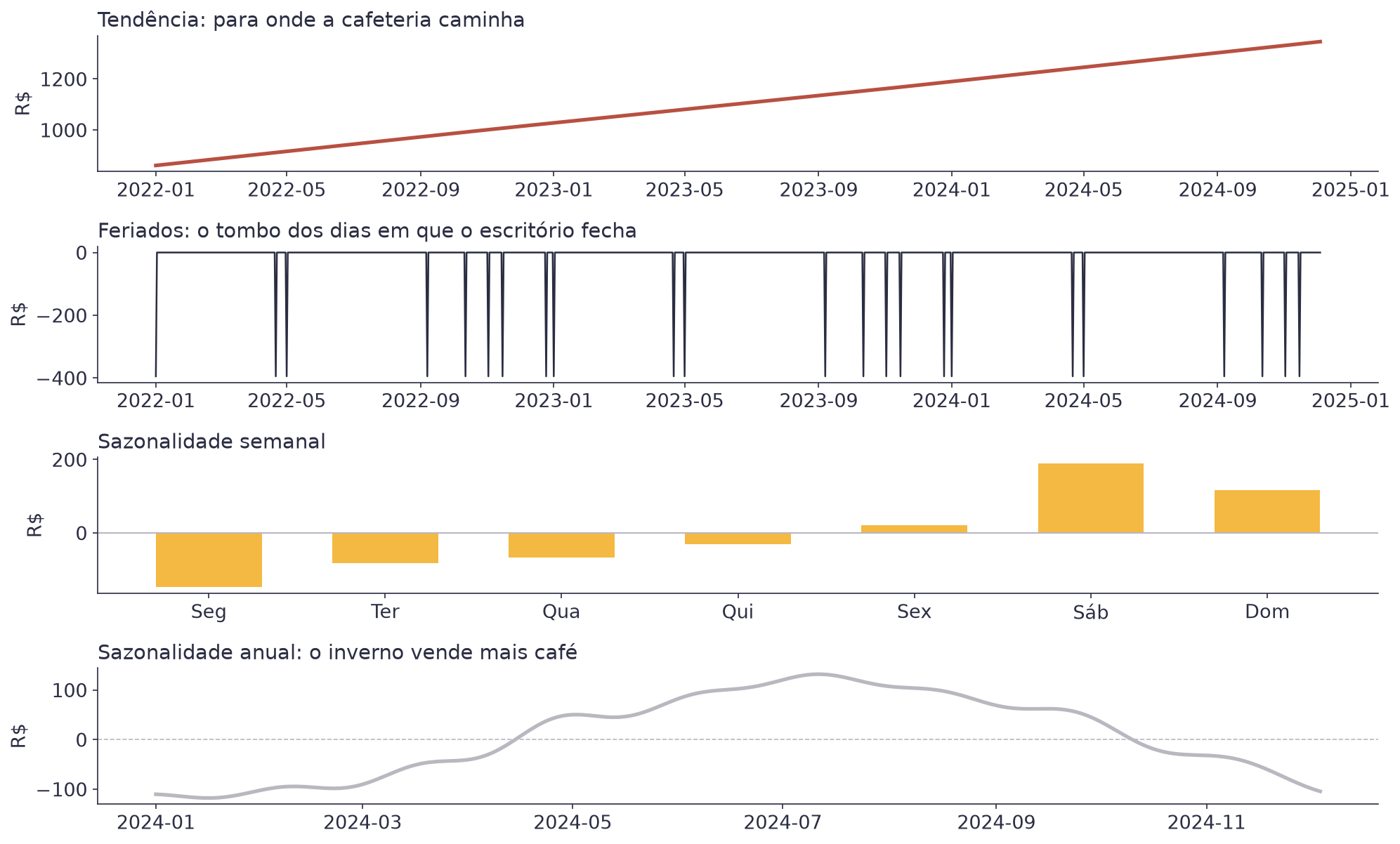Viewport: 1400px width, 844px height.
Task: Click the 'Sáb' axis label
Action: (x=1091, y=612)
